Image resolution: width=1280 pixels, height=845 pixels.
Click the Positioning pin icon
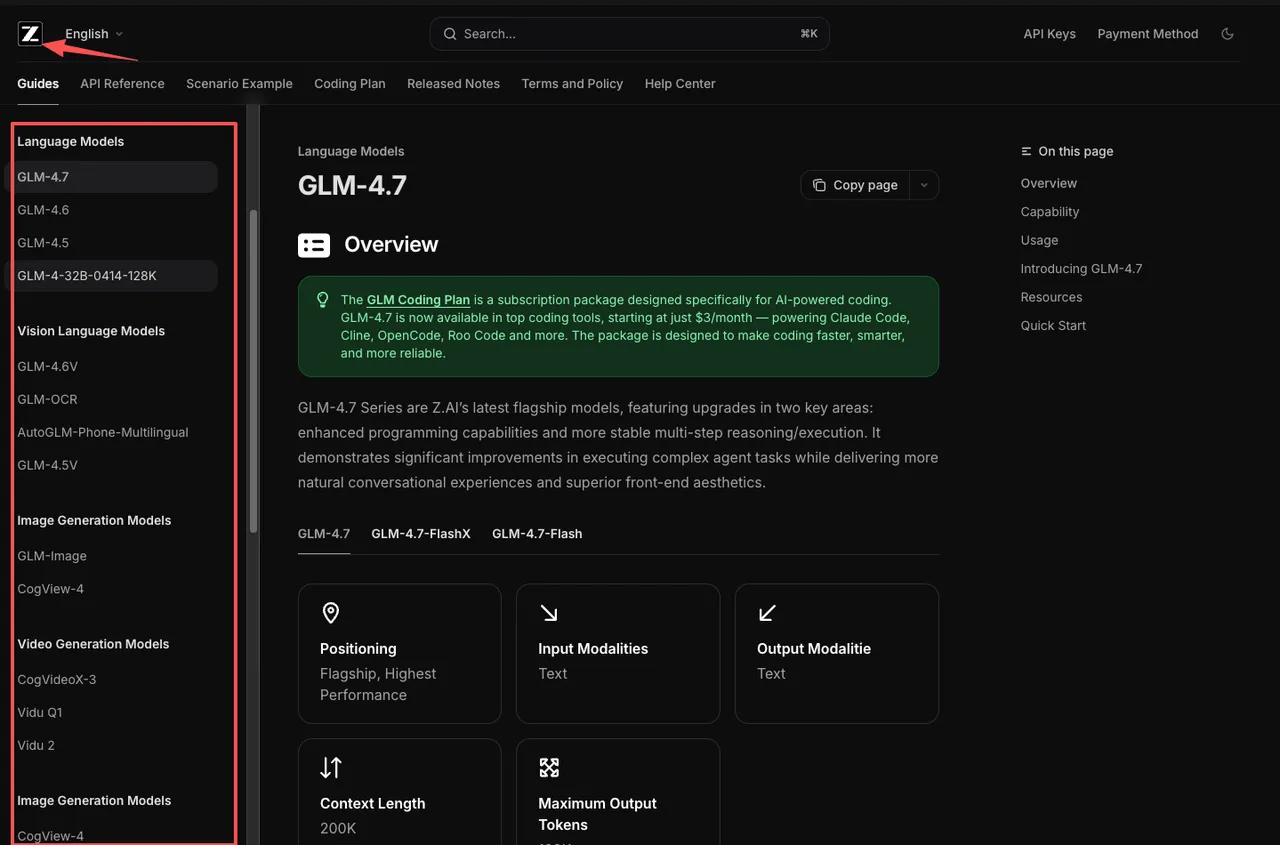click(331, 613)
